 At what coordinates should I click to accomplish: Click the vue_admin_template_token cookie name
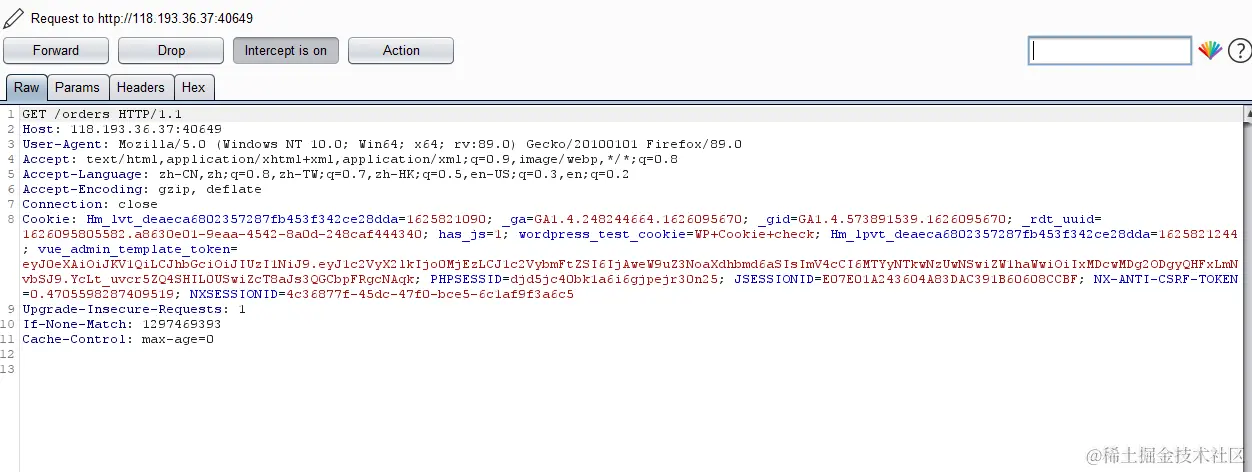pos(135,249)
